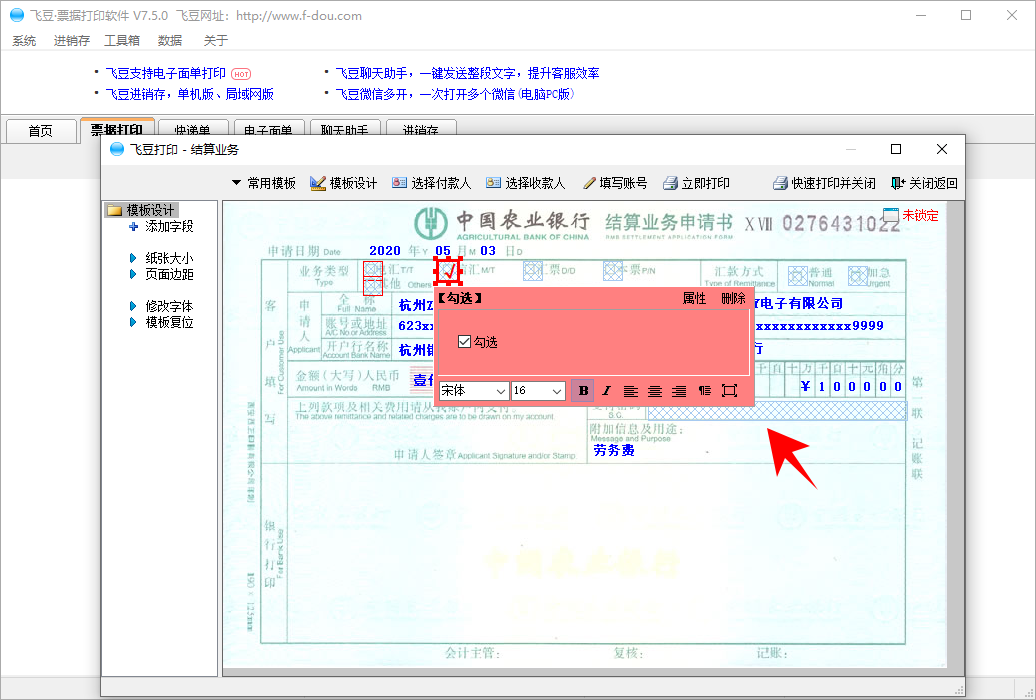Click the paragraph spacing icon in popup
This screenshot has height=700, width=1036.
(x=704, y=391)
